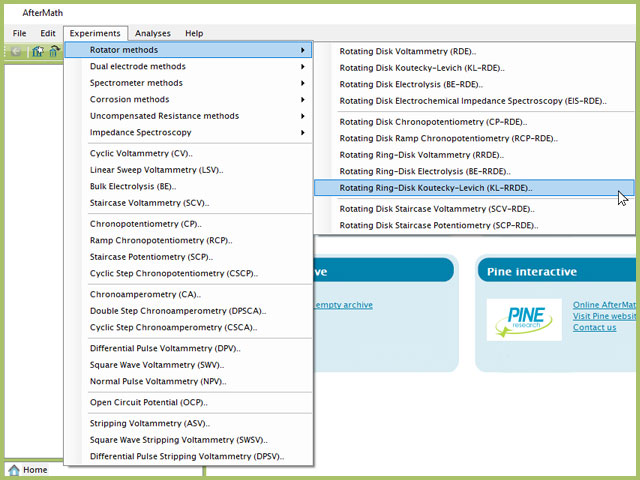Click the first archive-home toolbar icon

(x=38, y=51)
